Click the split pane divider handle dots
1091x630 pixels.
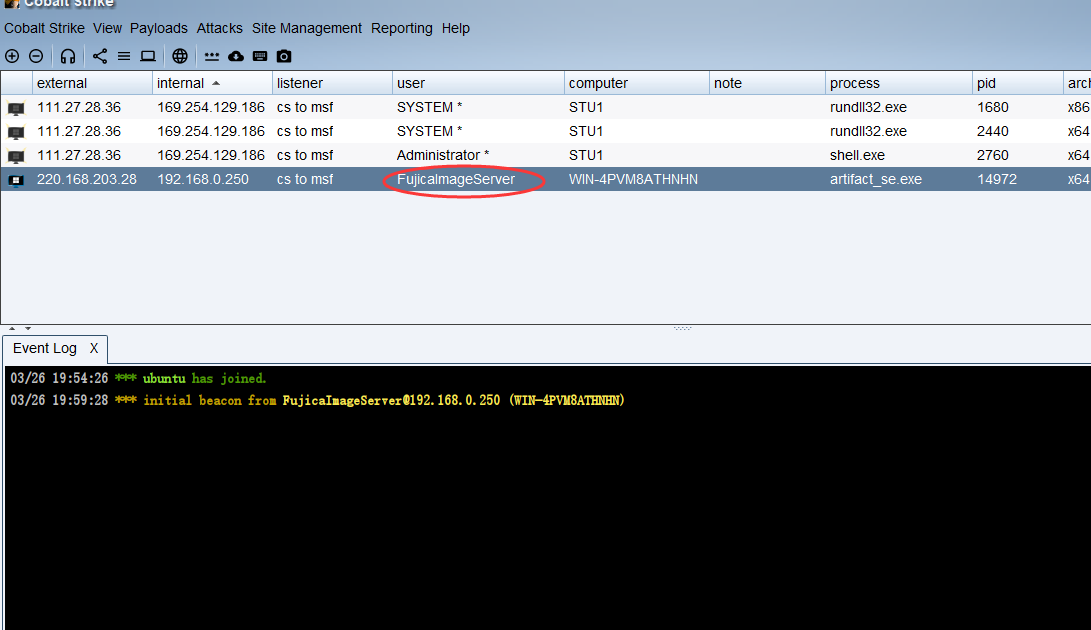[683, 328]
